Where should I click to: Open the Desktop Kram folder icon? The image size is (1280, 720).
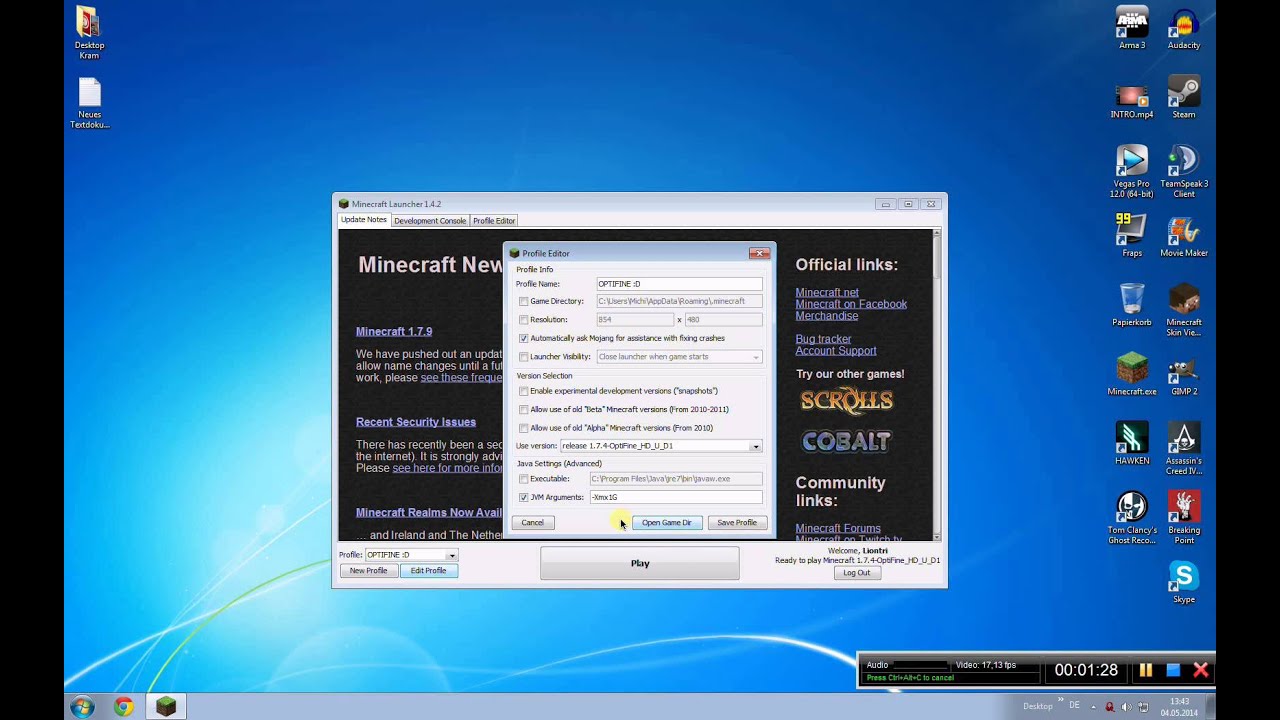click(89, 33)
